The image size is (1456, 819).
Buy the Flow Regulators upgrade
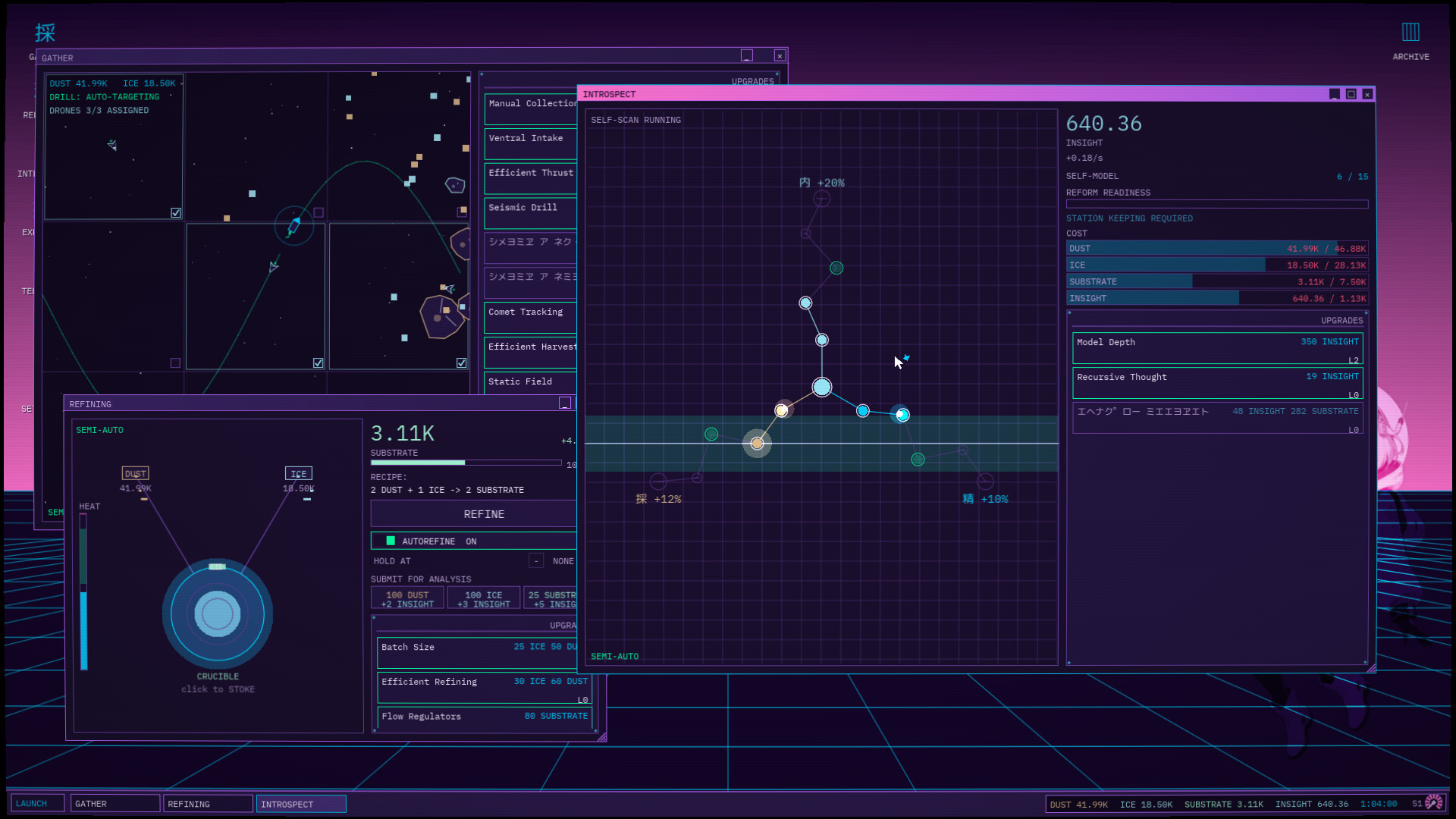pyautogui.click(x=484, y=717)
